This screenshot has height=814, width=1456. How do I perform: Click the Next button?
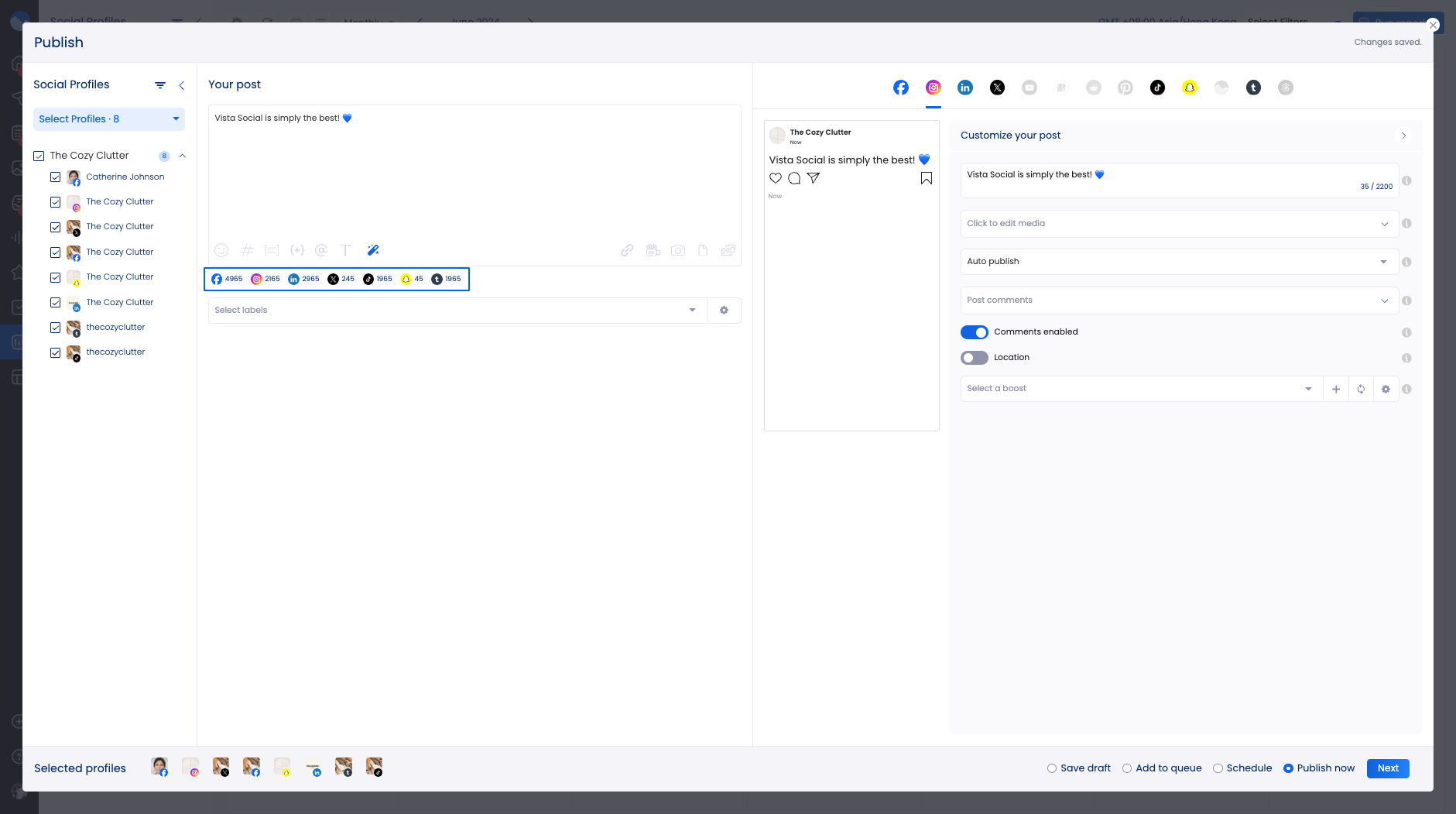(x=1387, y=768)
